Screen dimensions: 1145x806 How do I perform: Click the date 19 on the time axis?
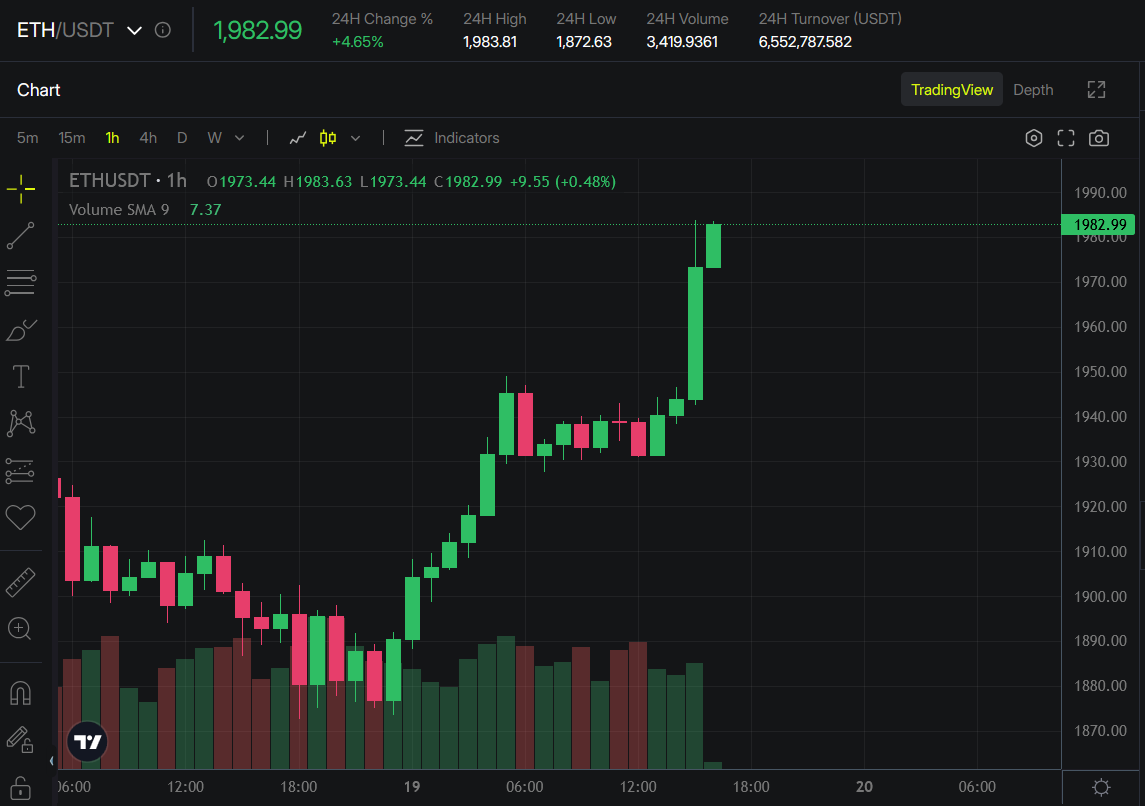[412, 786]
